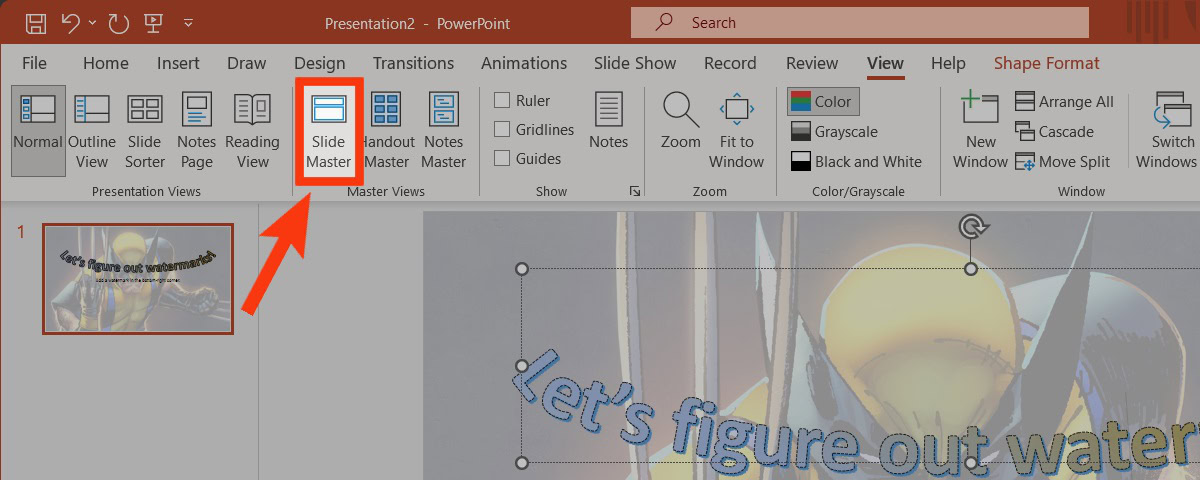Switch to Grayscale view mode
The image size is (1200, 480).
pos(833,132)
